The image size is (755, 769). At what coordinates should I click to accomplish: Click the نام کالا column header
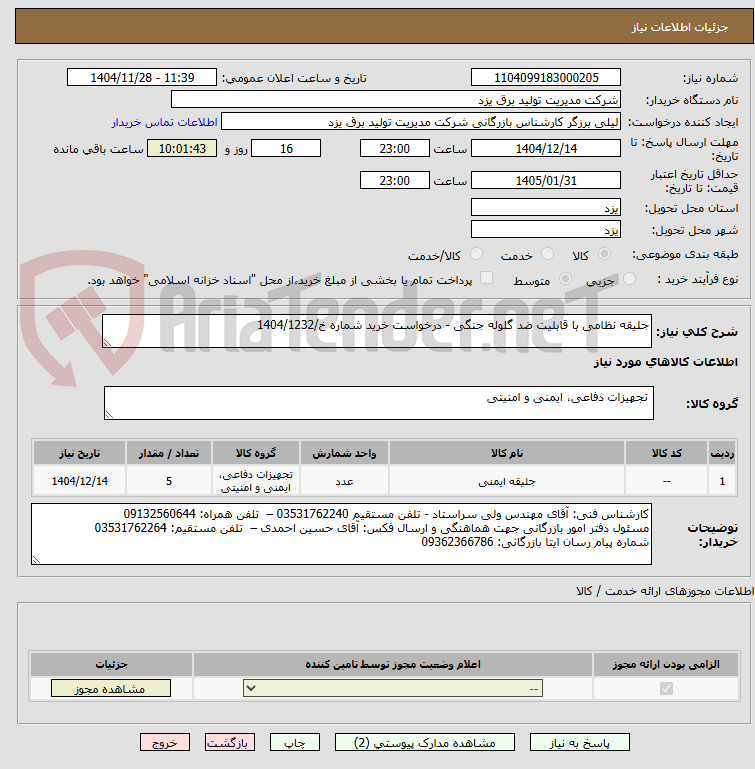pyautogui.click(x=507, y=453)
